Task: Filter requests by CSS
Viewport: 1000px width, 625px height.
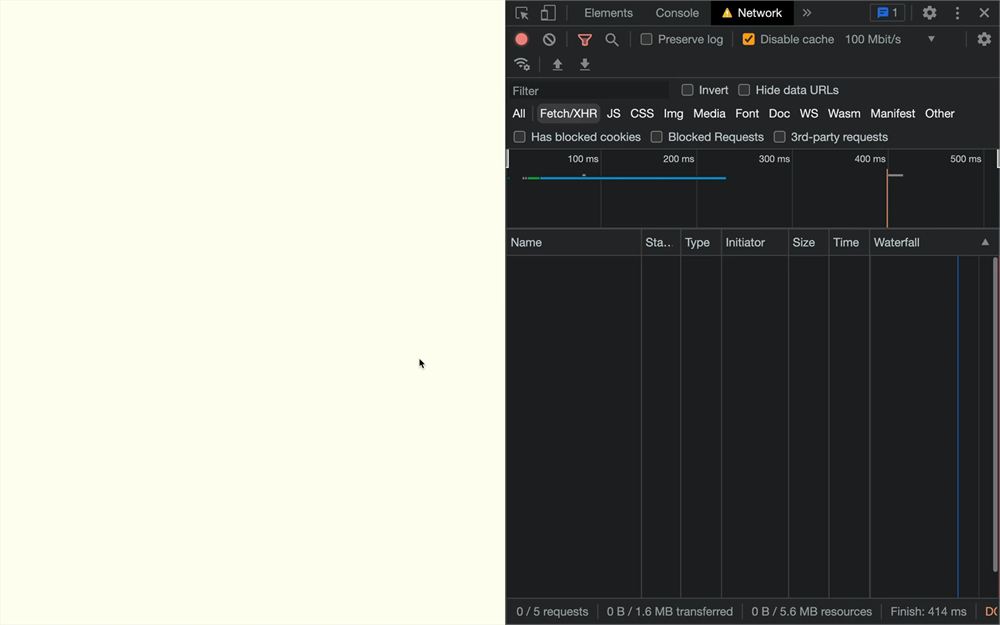Action: (642, 114)
